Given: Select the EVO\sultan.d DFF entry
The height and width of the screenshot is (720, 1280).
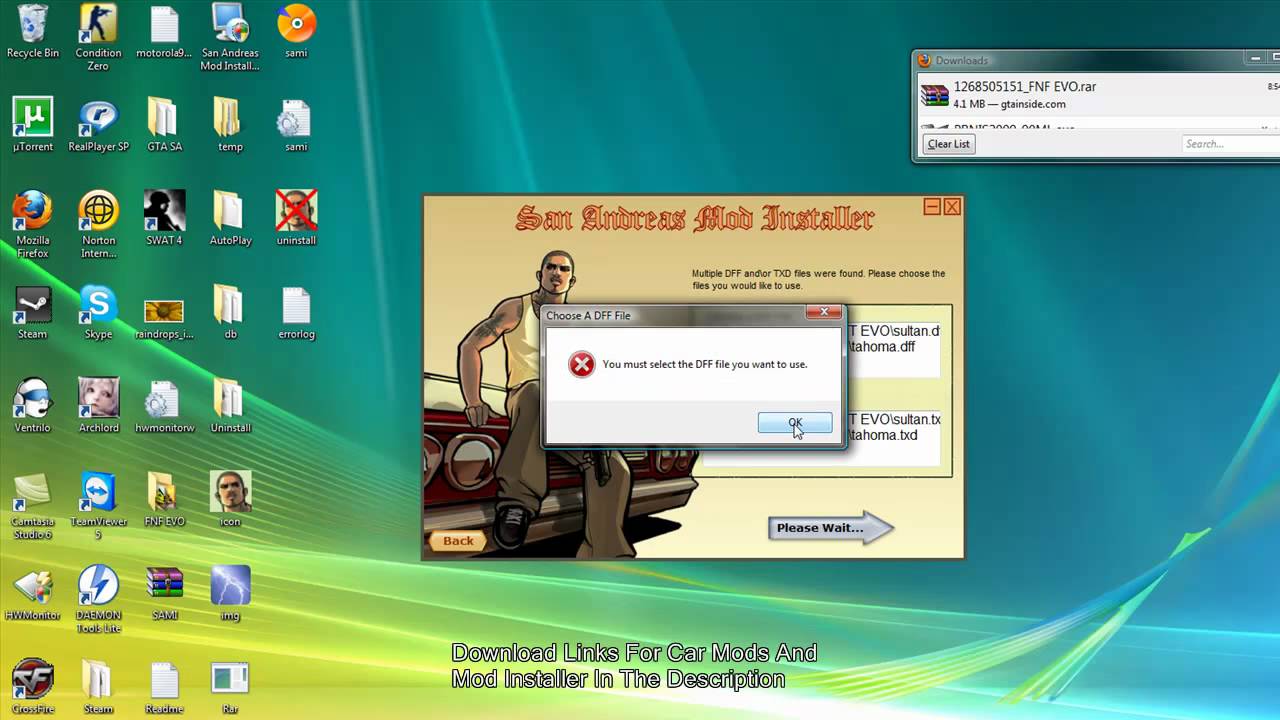Looking at the screenshot, I should pyautogui.click(x=894, y=331).
